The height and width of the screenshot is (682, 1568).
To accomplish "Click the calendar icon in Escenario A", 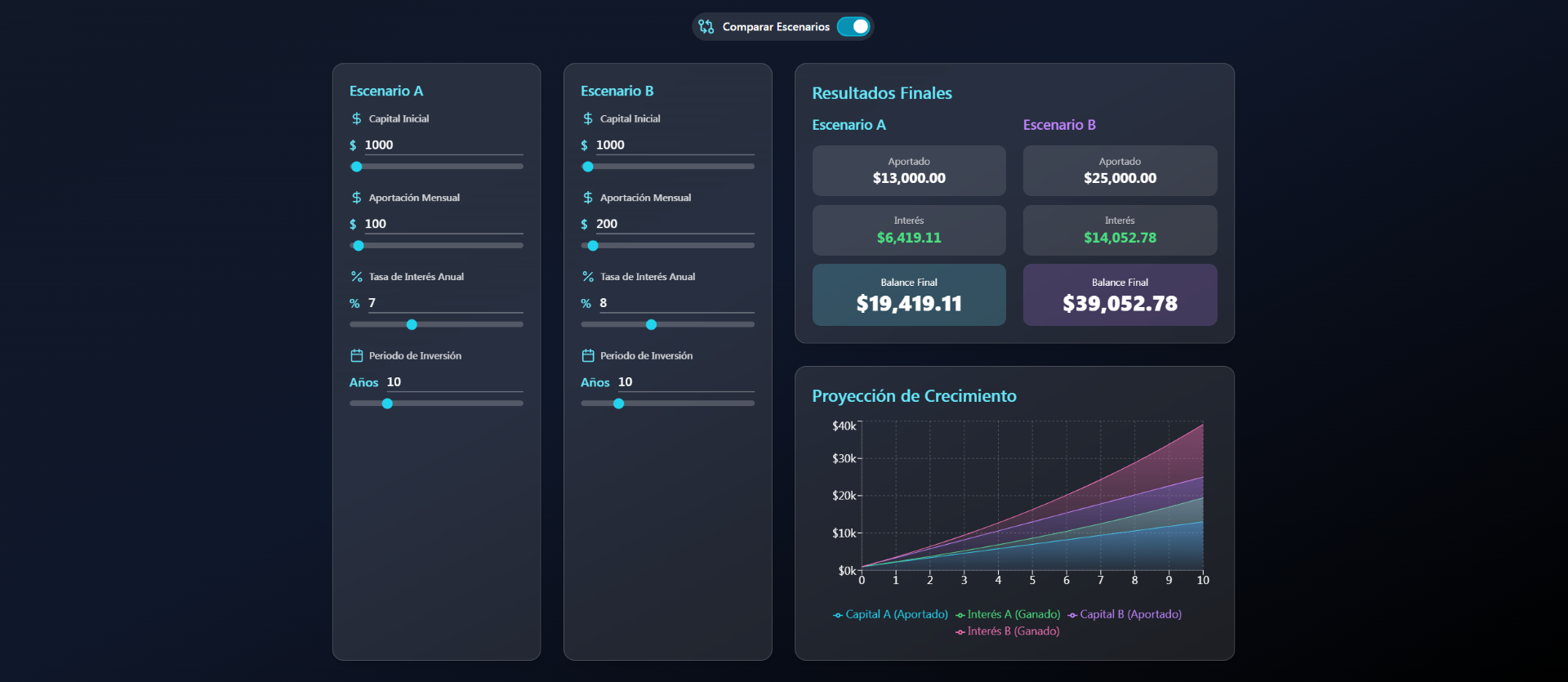I will tap(357, 356).
